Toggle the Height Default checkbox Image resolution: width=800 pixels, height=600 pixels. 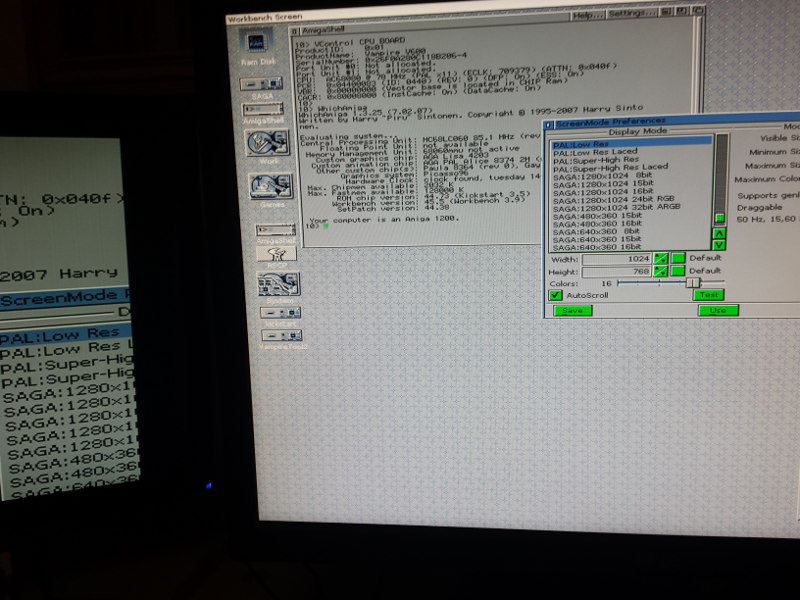point(679,271)
